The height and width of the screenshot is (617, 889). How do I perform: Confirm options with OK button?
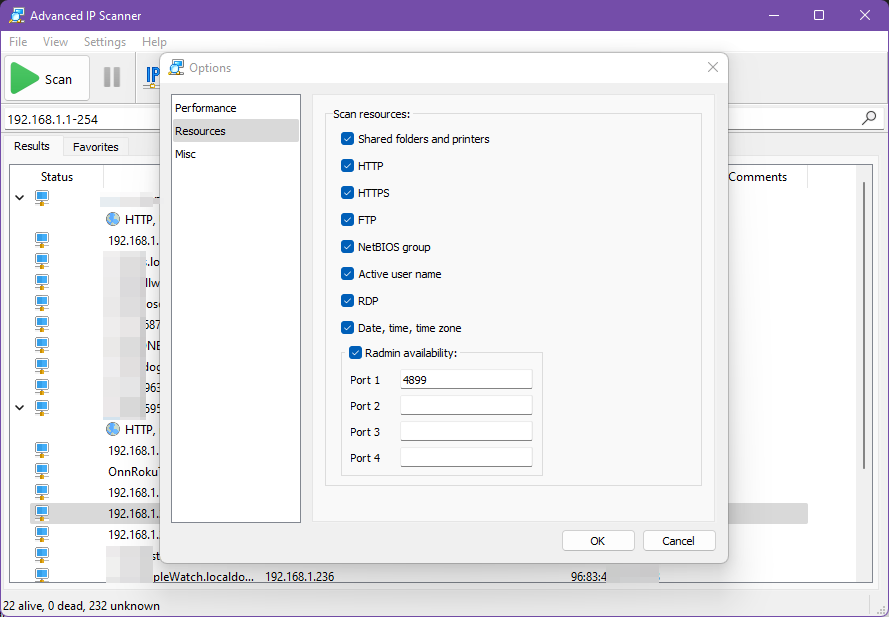[x=598, y=541]
